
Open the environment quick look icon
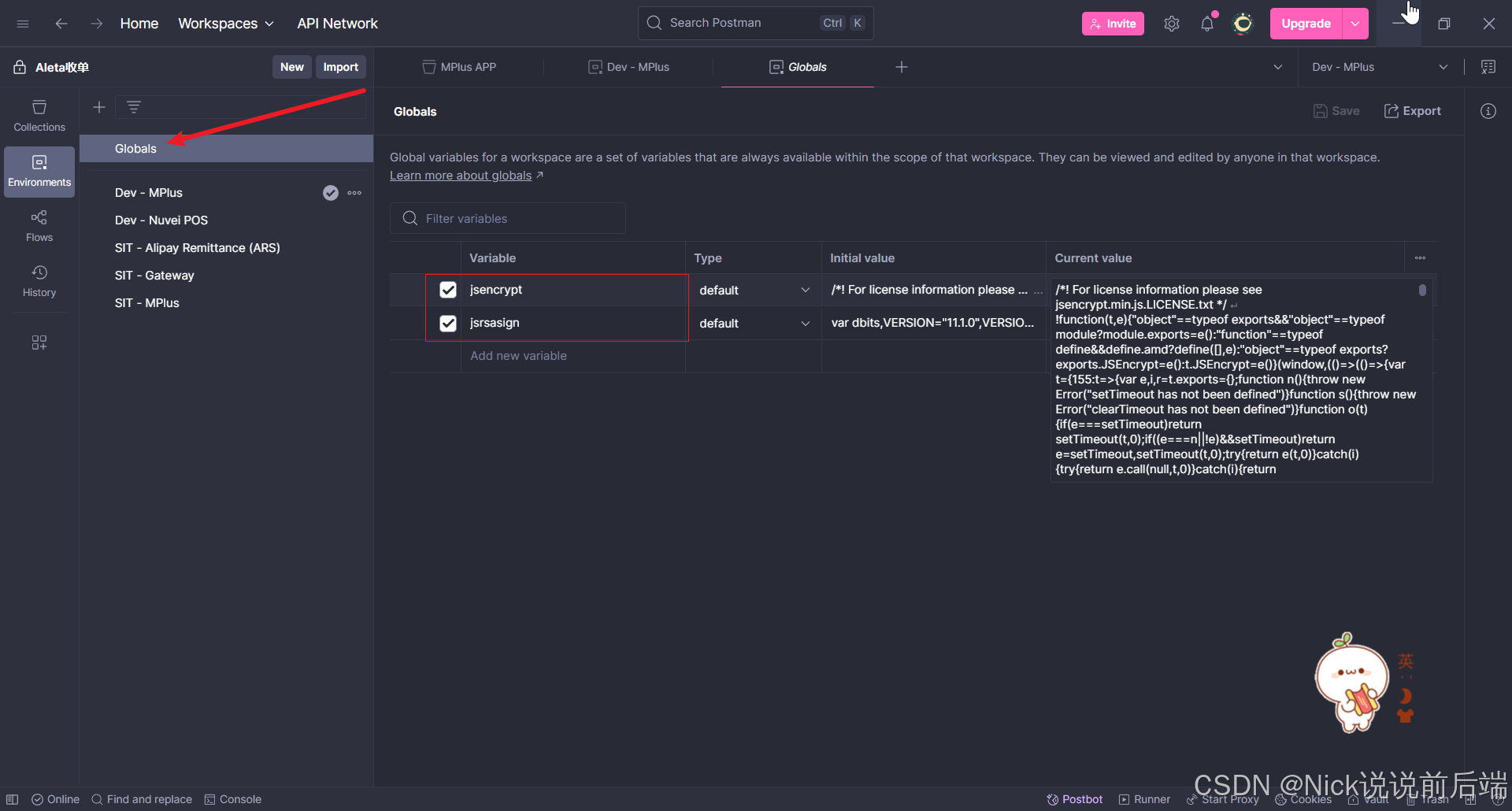tap(1488, 67)
